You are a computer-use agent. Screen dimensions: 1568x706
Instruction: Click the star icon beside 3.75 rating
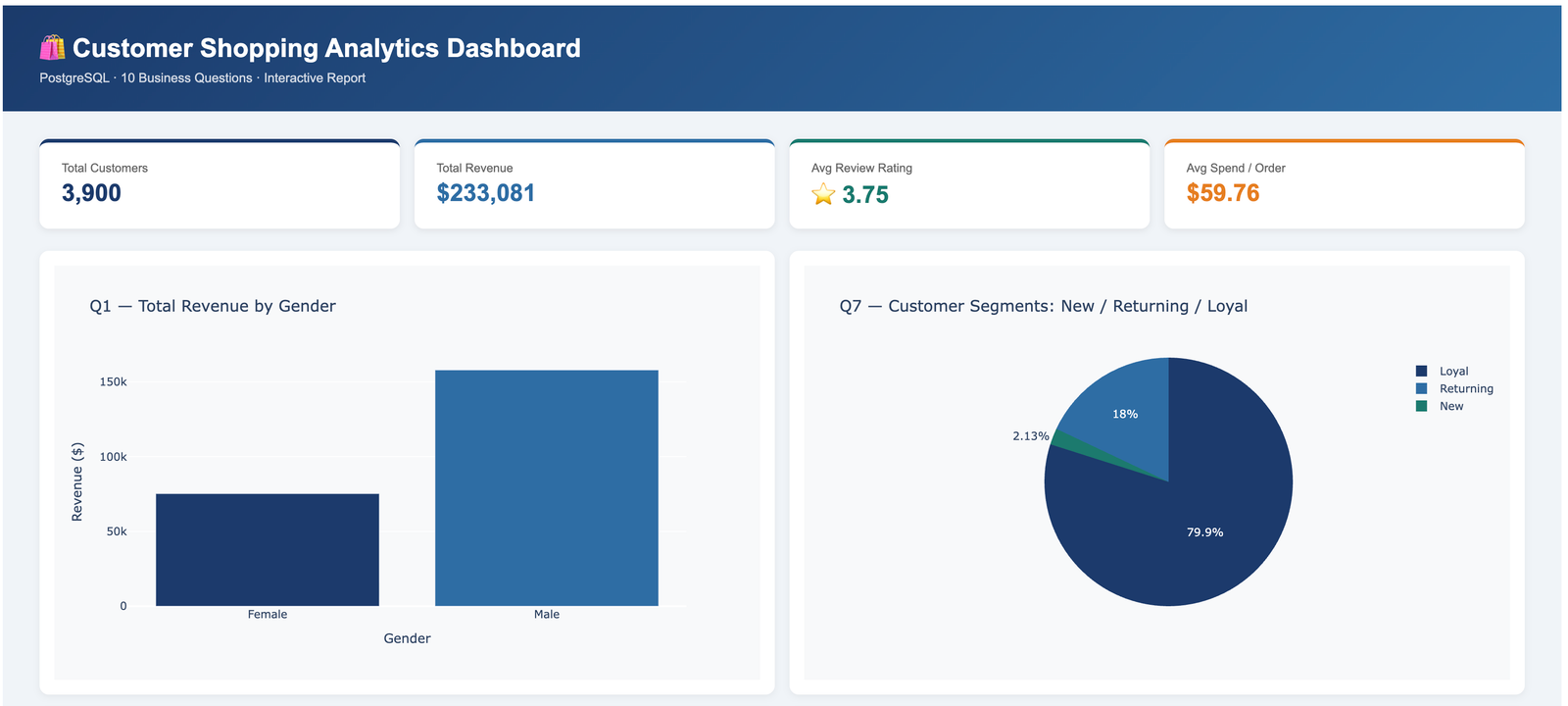(x=823, y=194)
